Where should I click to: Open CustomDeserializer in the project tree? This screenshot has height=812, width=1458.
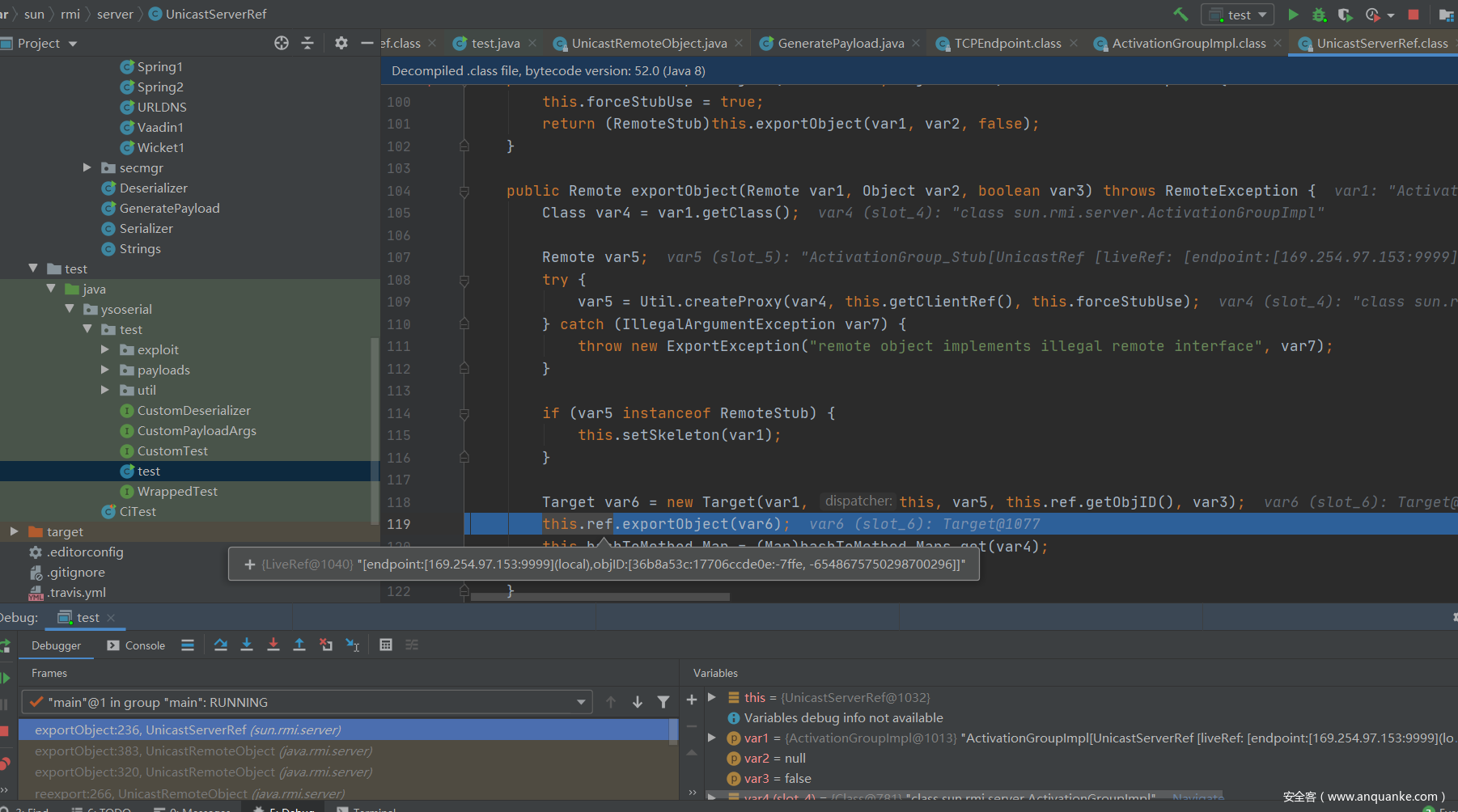click(x=193, y=410)
